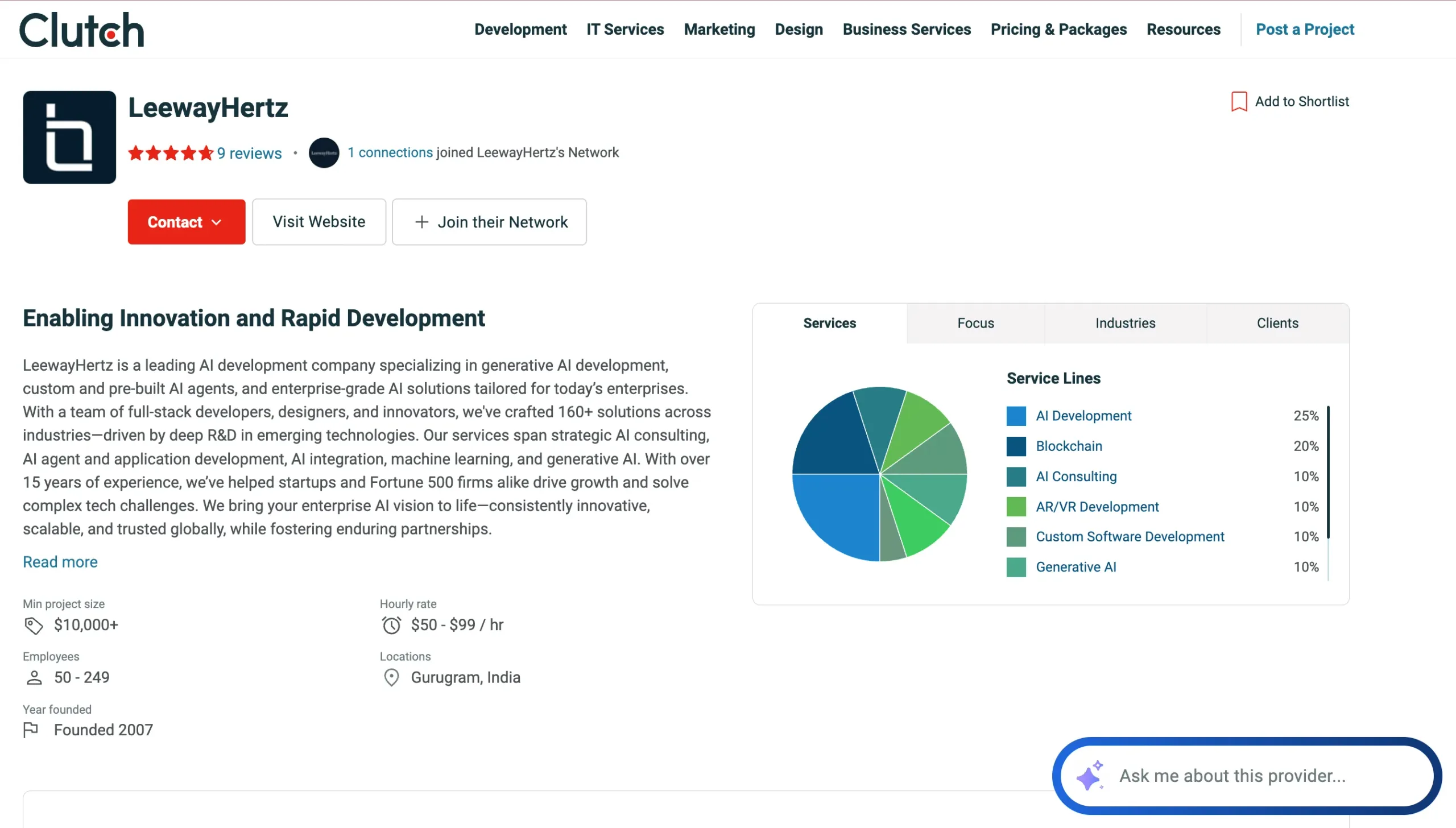This screenshot has height=828, width=1456.
Task: Click the location pin icon near Gurugram
Action: [391, 677]
